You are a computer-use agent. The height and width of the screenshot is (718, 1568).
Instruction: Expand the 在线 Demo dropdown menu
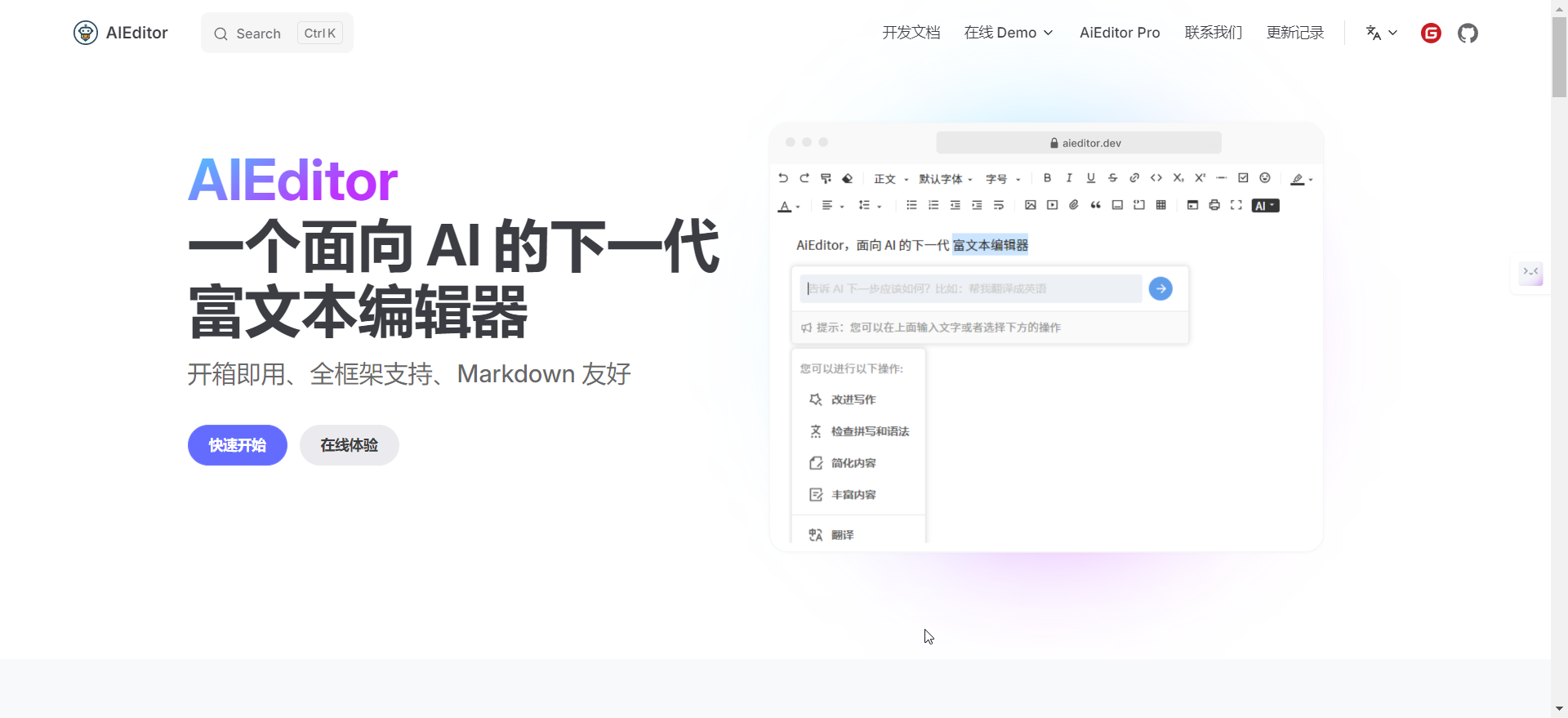click(1009, 33)
